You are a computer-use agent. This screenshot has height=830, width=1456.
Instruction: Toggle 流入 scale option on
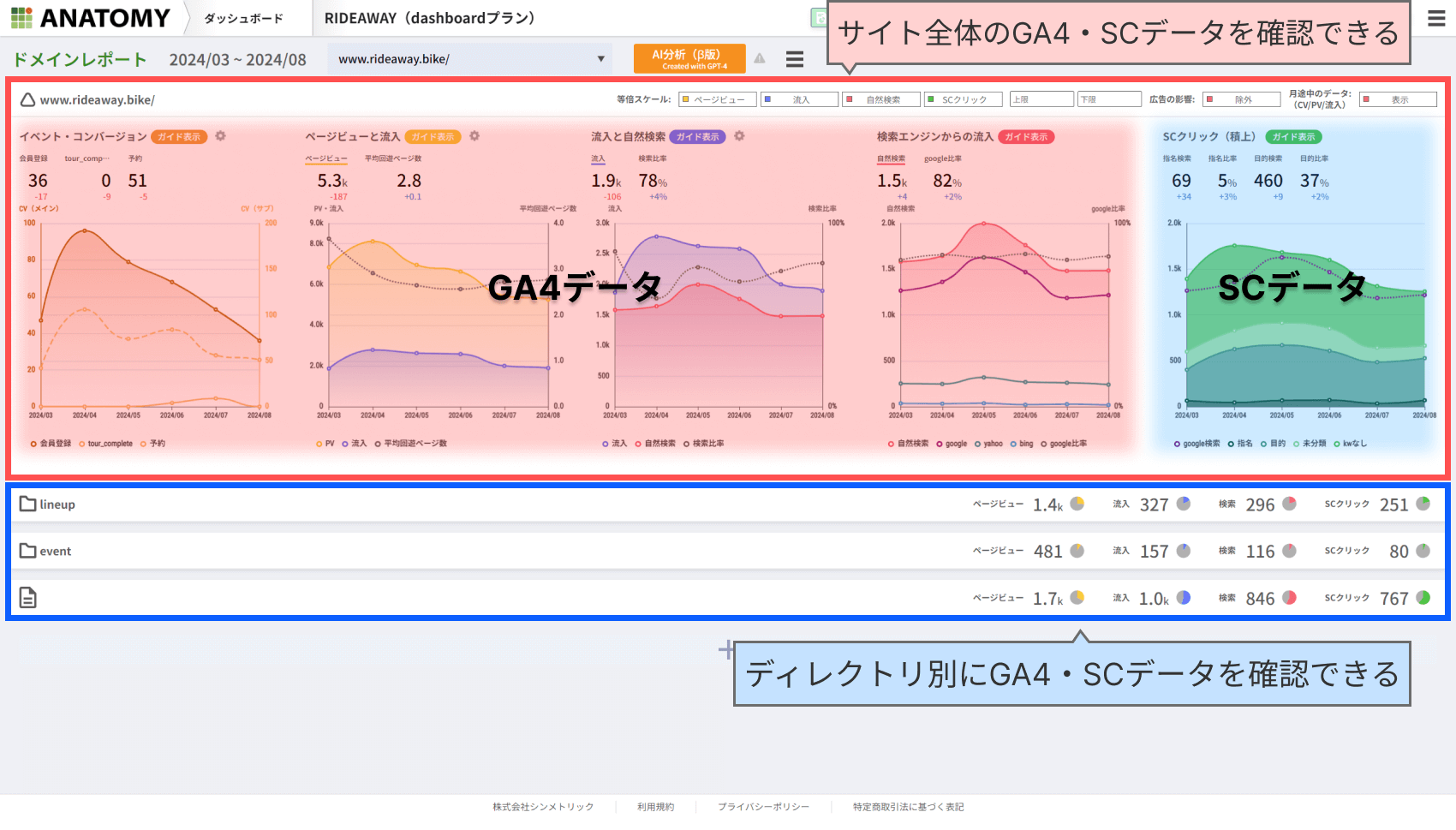[799, 99]
